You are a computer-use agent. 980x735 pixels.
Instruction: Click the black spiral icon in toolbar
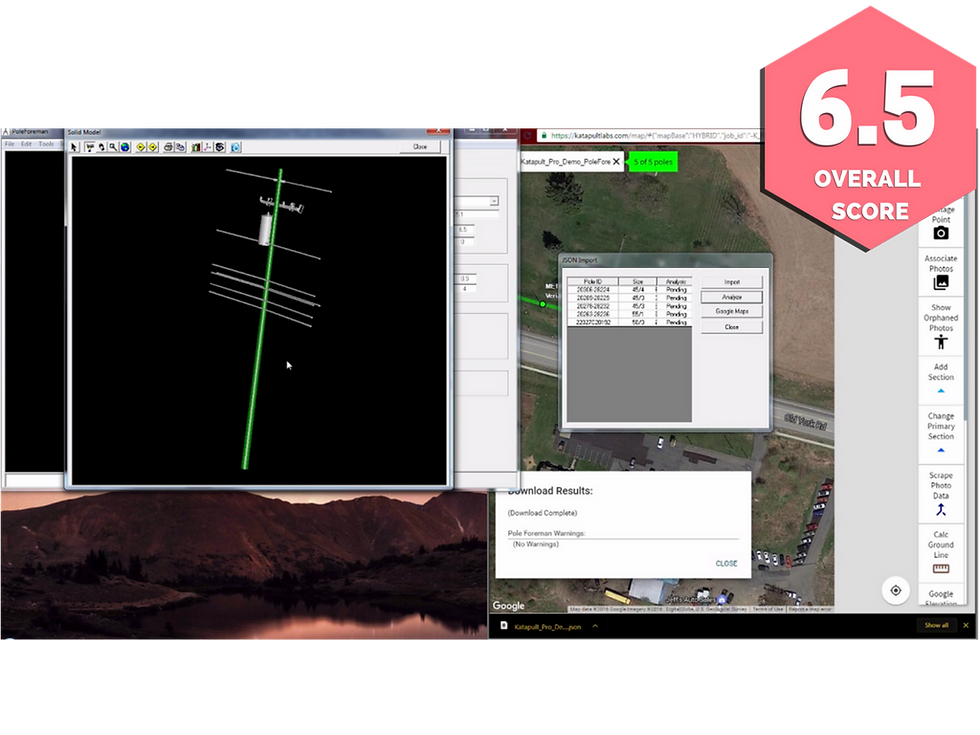220,147
